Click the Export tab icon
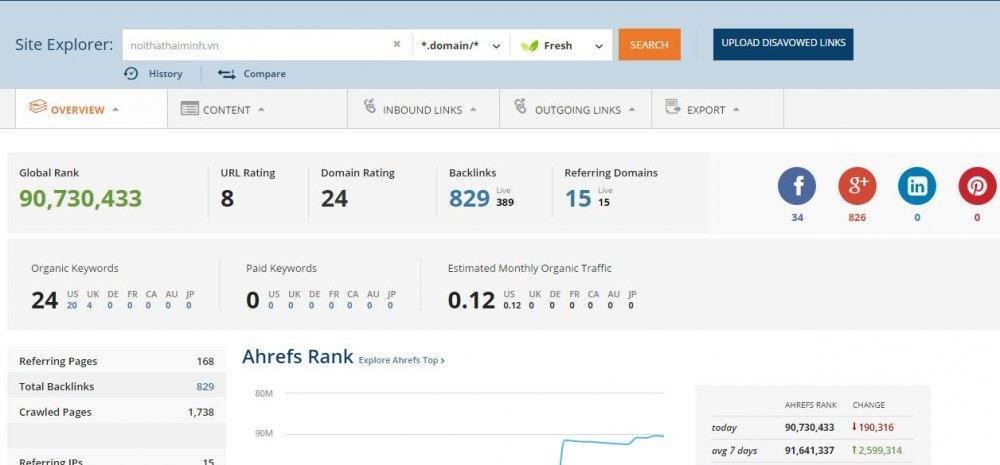1000x465 pixels. click(x=673, y=107)
